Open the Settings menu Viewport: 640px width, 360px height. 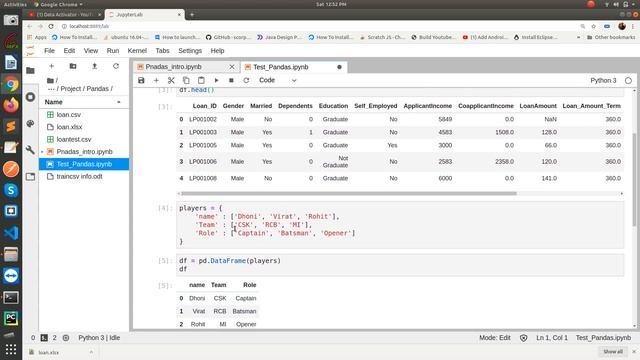point(190,51)
